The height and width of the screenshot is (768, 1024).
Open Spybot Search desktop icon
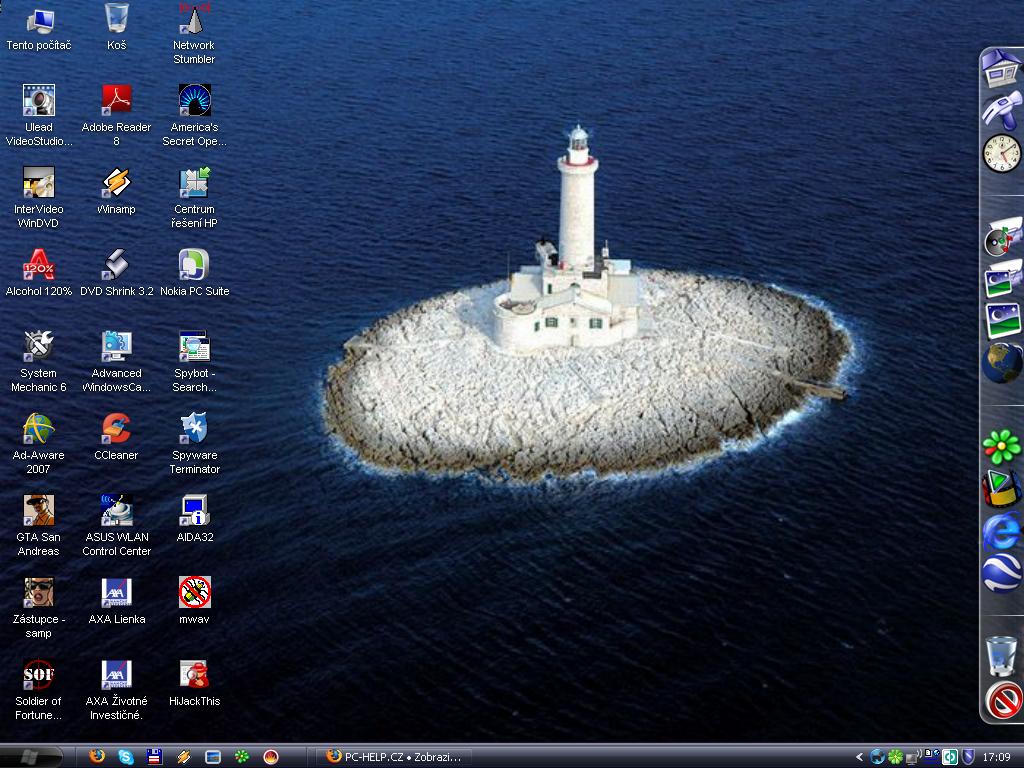[x=194, y=347]
